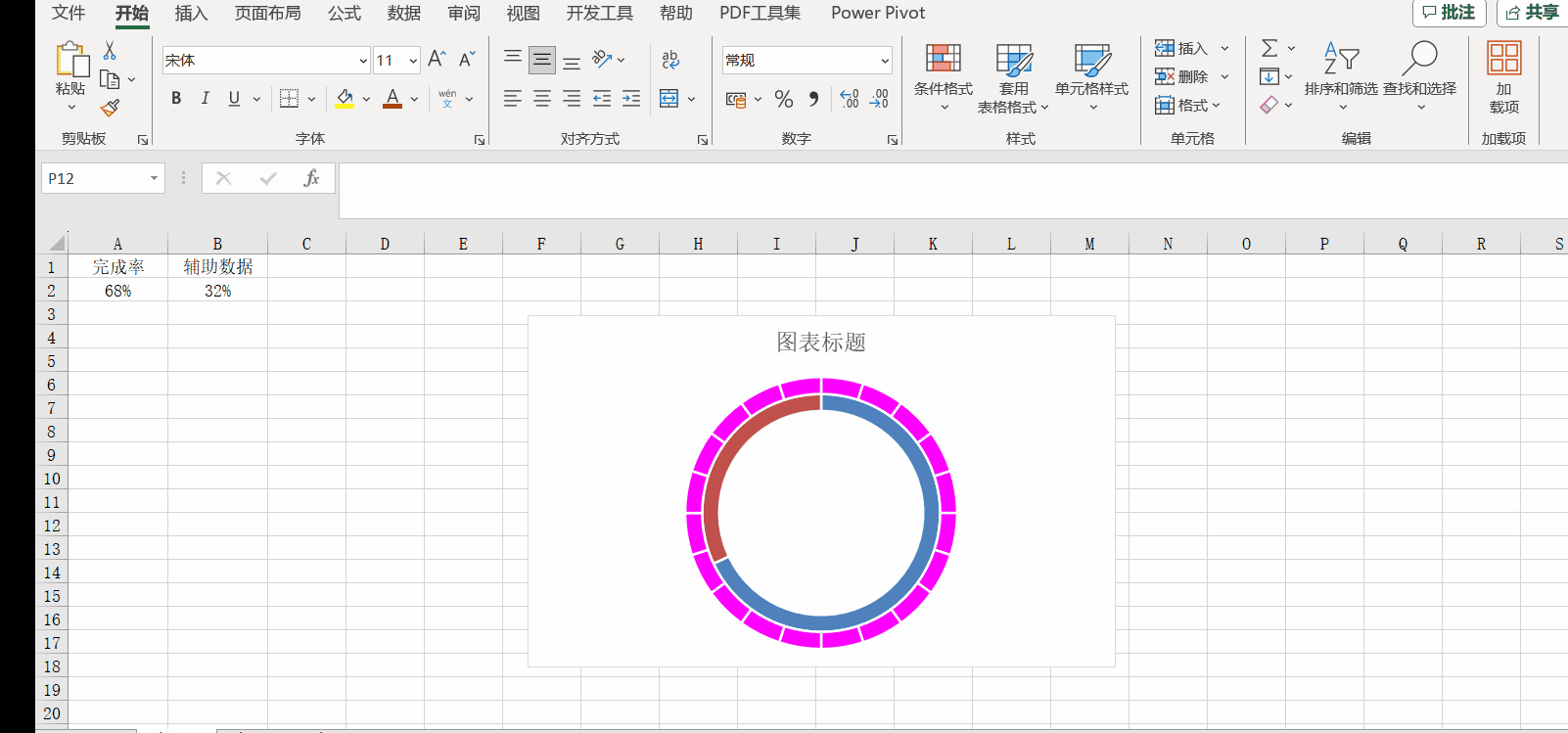
Task: Click the phonetic guide wén icon
Action: click(447, 98)
